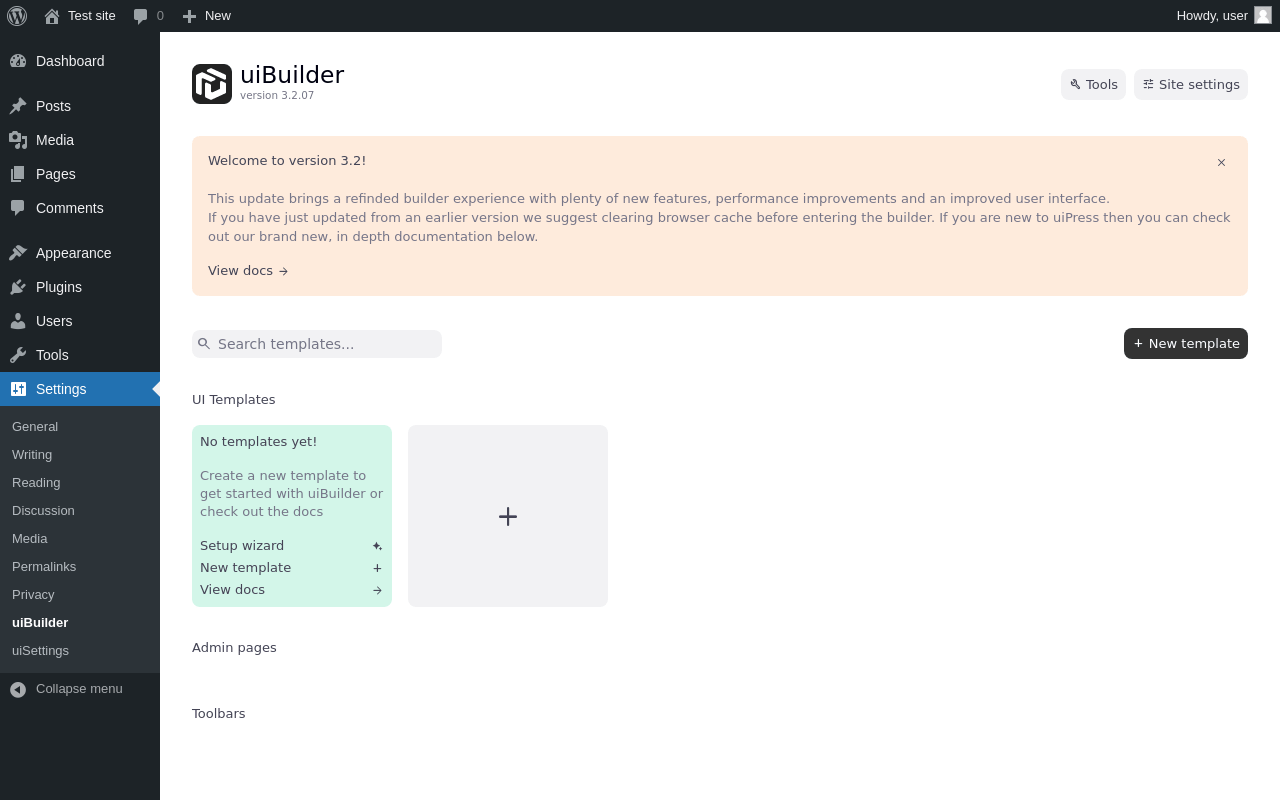Image resolution: width=1280 pixels, height=800 pixels.
Task: Follow the View docs link in the notice
Action: point(248,271)
